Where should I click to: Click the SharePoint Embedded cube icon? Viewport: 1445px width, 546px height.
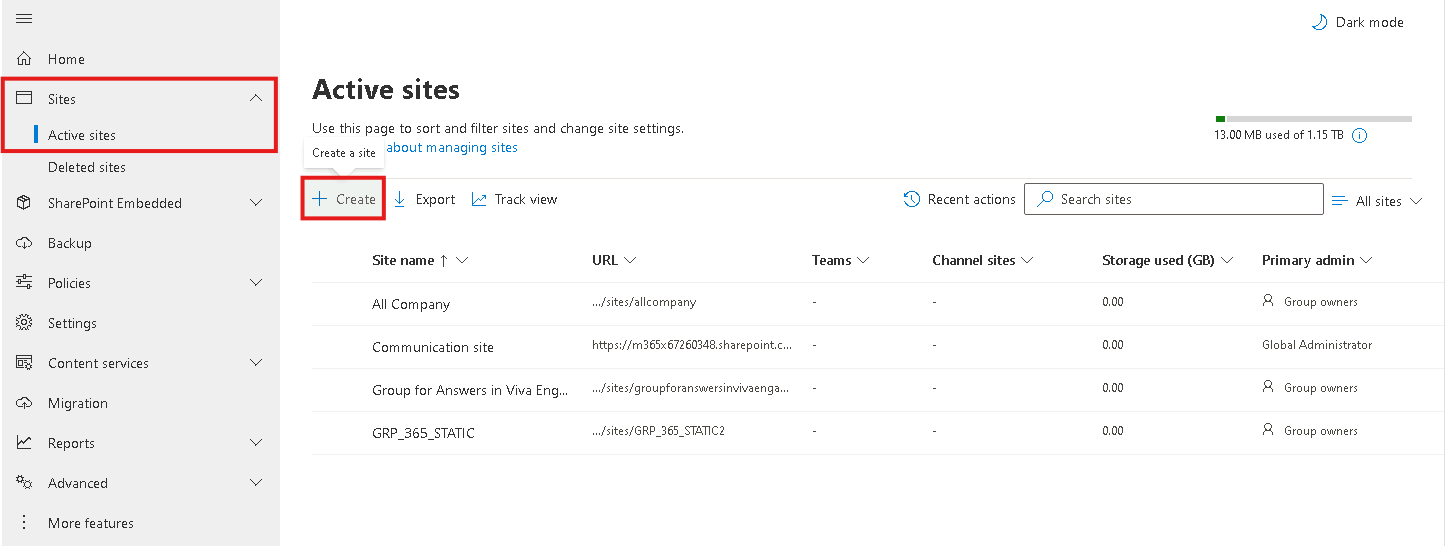click(25, 203)
